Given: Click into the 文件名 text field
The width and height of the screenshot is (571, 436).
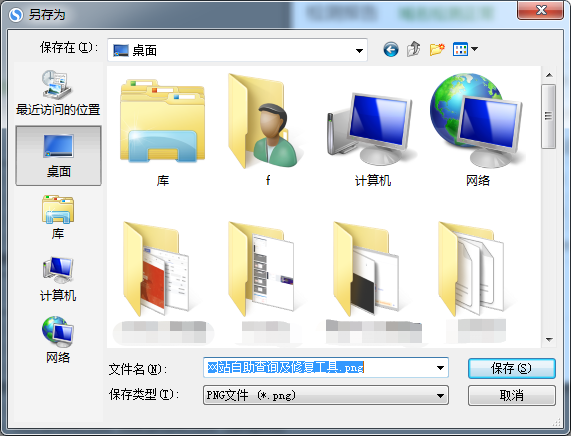Looking at the screenshot, I should 319,368.
